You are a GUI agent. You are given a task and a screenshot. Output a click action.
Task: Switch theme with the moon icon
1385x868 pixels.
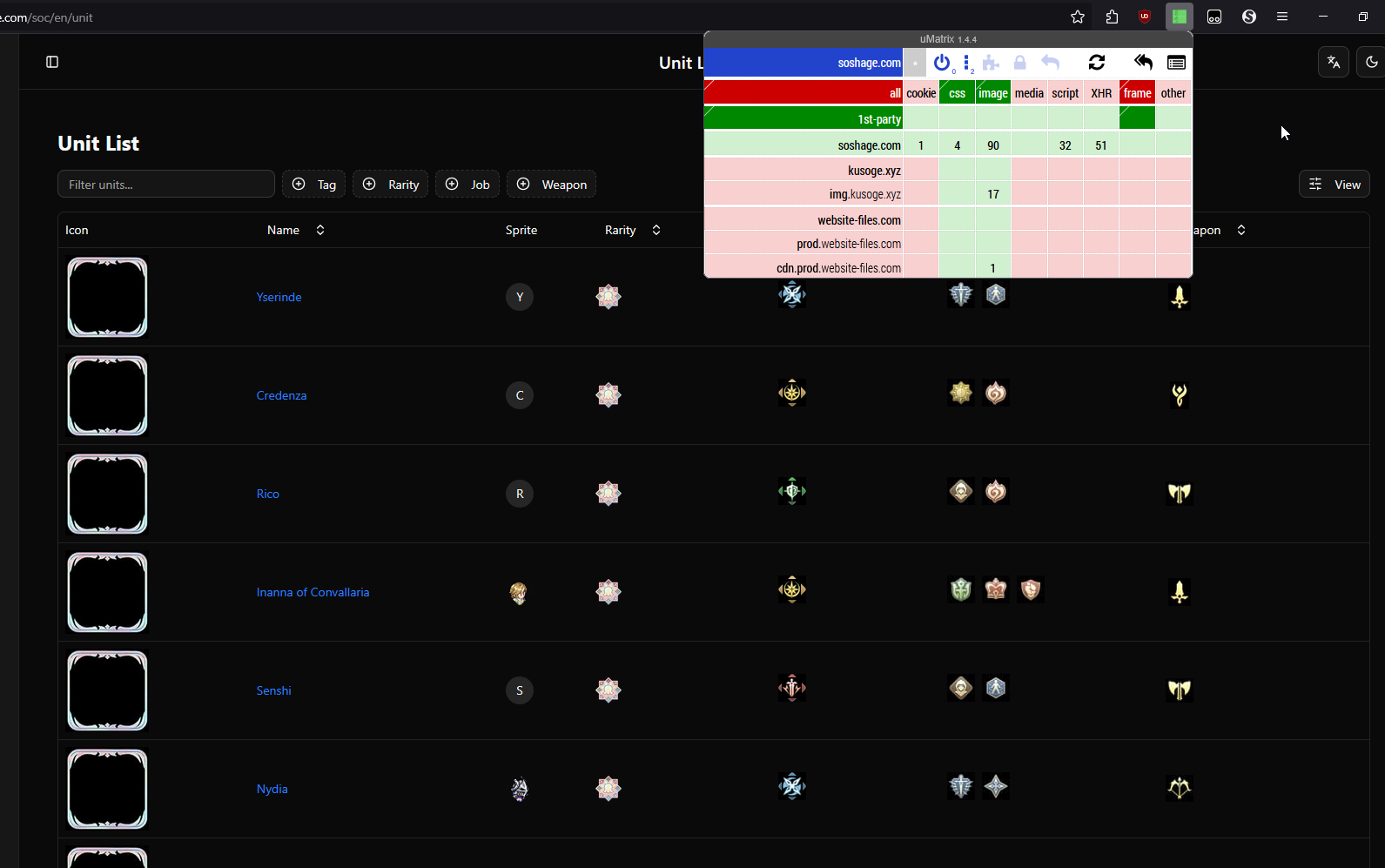[1372, 62]
